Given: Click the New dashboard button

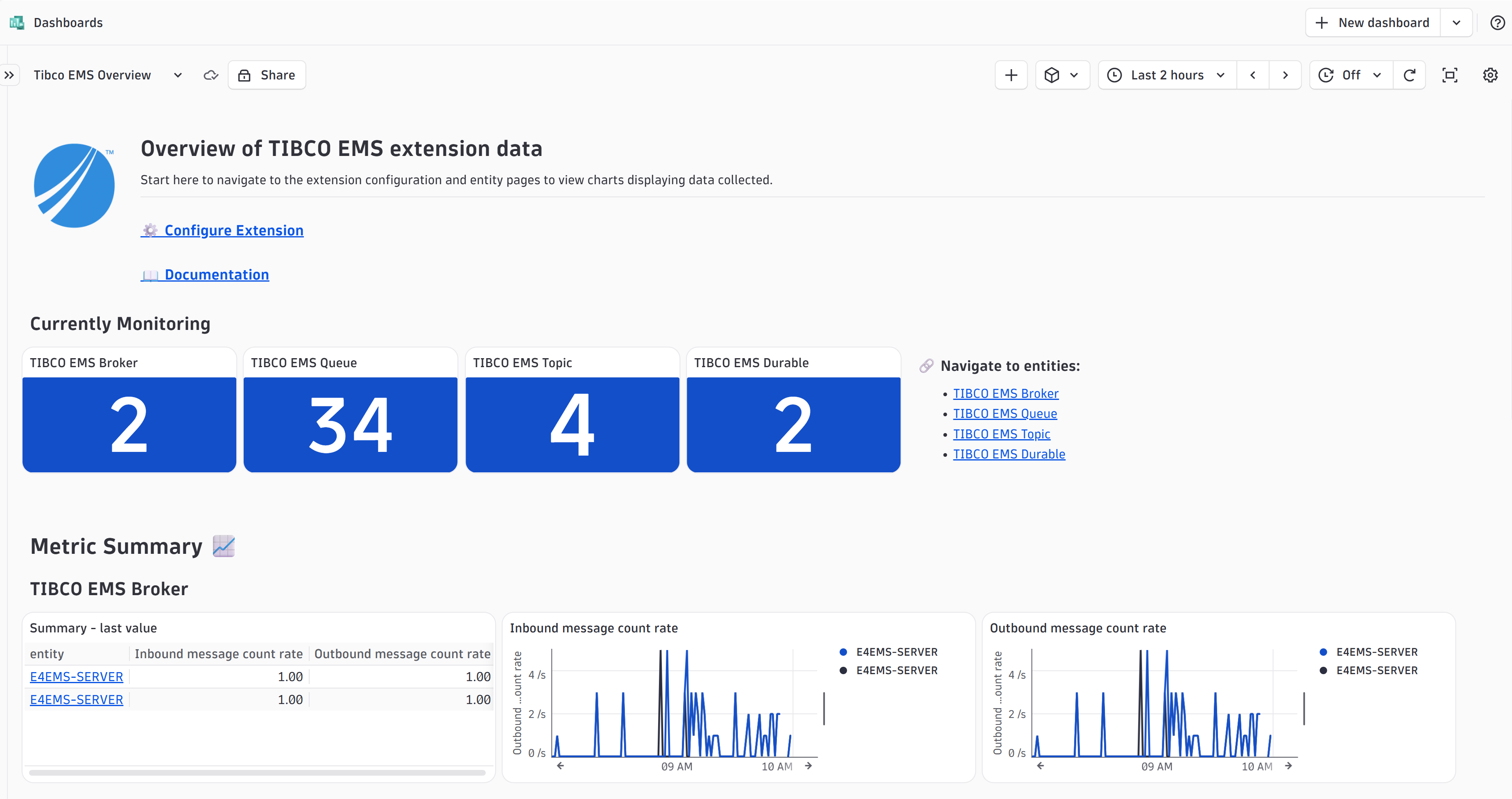Looking at the screenshot, I should click(1373, 22).
